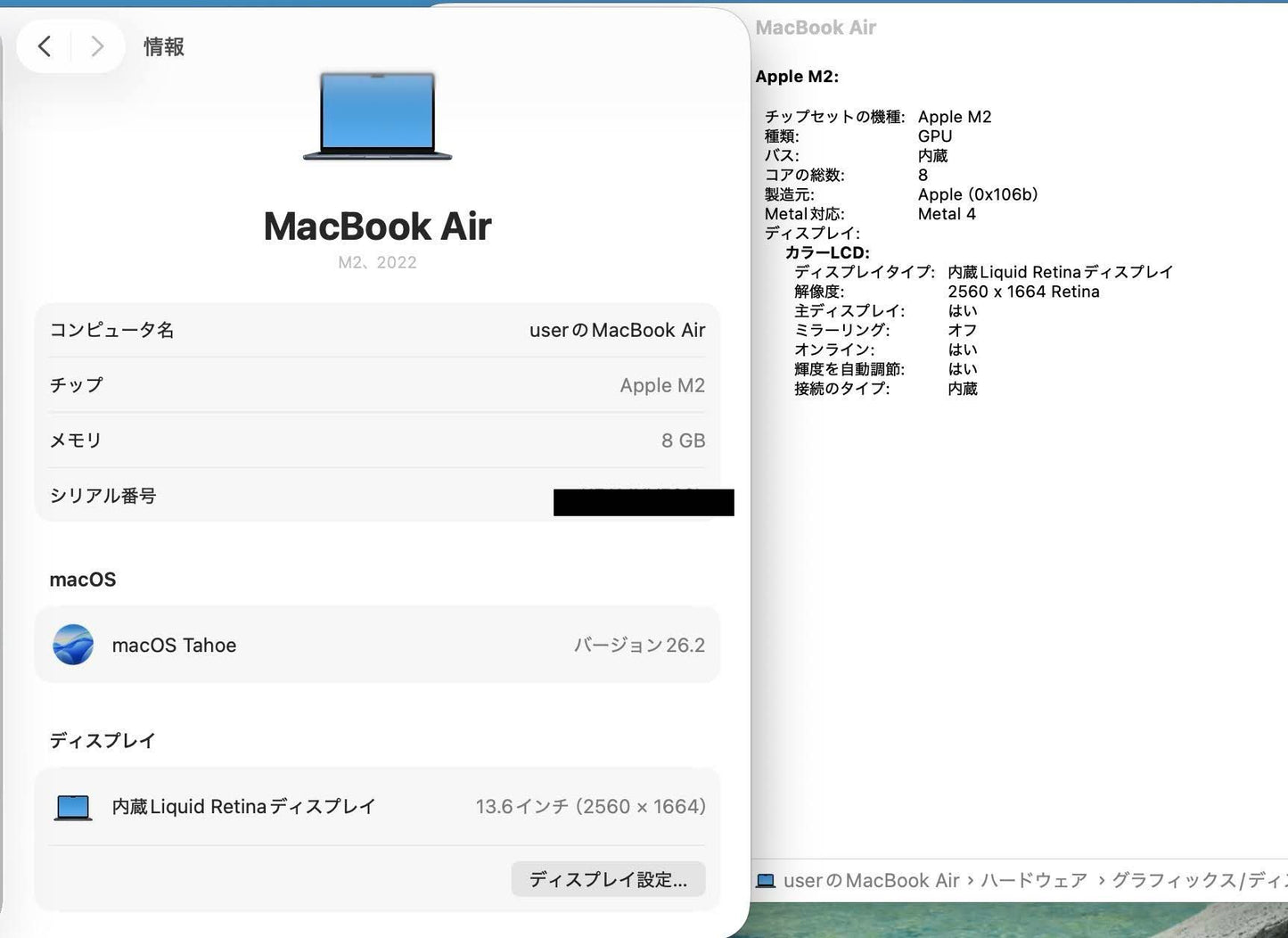Image resolution: width=1288 pixels, height=938 pixels.
Task: Click the macOS Tahoe logo icon
Action: (73, 645)
